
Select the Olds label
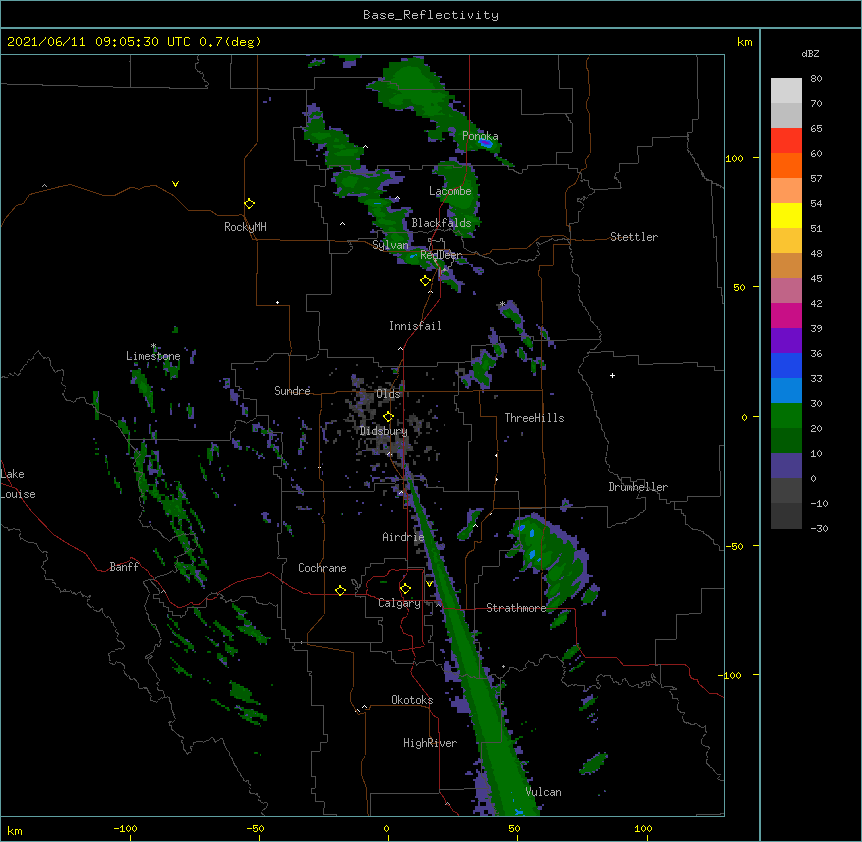coord(388,394)
